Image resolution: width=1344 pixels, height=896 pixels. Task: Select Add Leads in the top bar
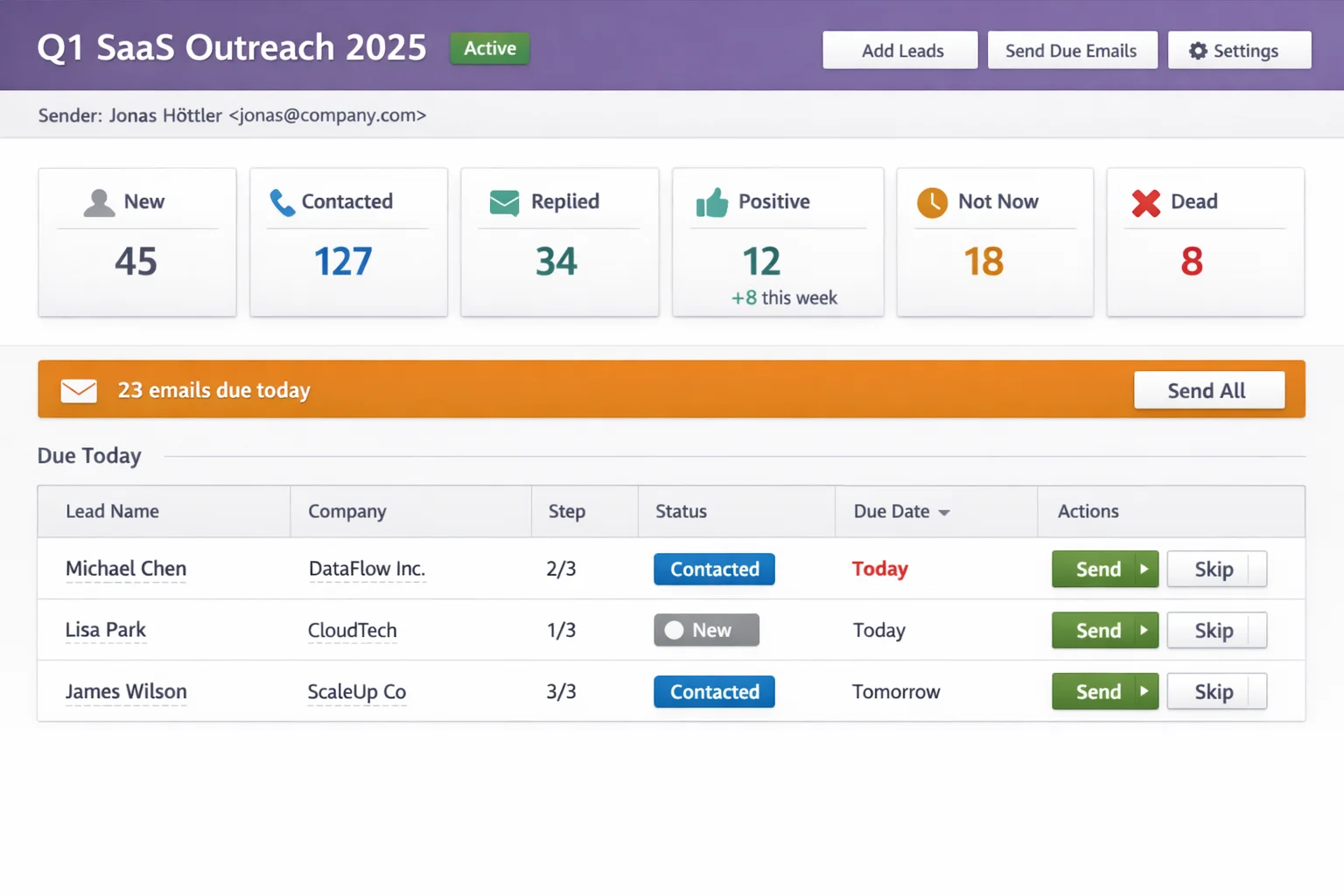(899, 50)
